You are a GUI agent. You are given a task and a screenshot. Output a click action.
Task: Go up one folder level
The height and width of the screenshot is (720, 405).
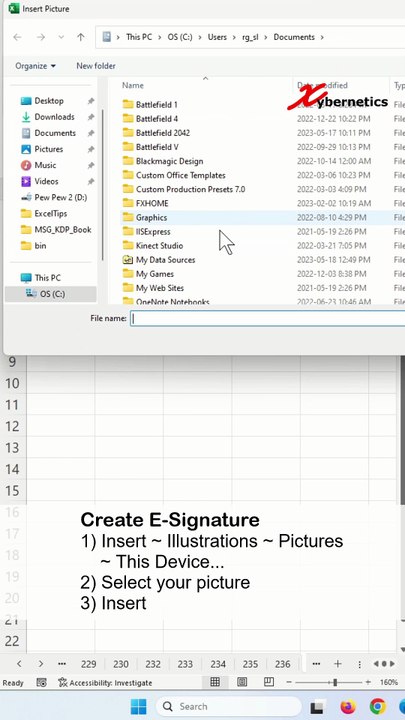pos(81,37)
